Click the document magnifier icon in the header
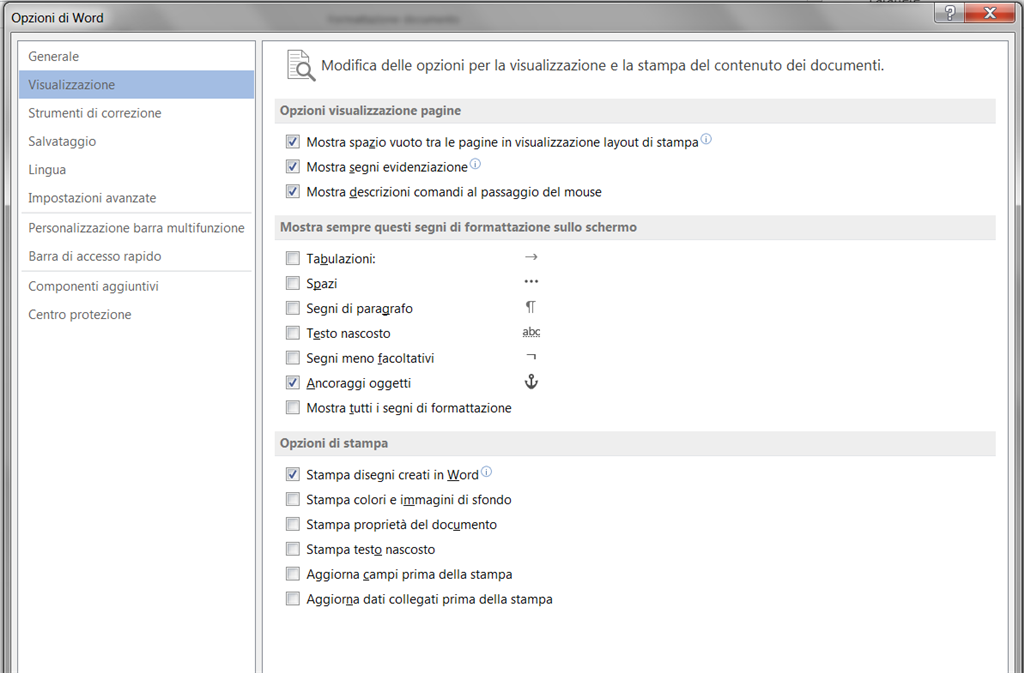Screen dimensions: 1024x673 point(301,65)
